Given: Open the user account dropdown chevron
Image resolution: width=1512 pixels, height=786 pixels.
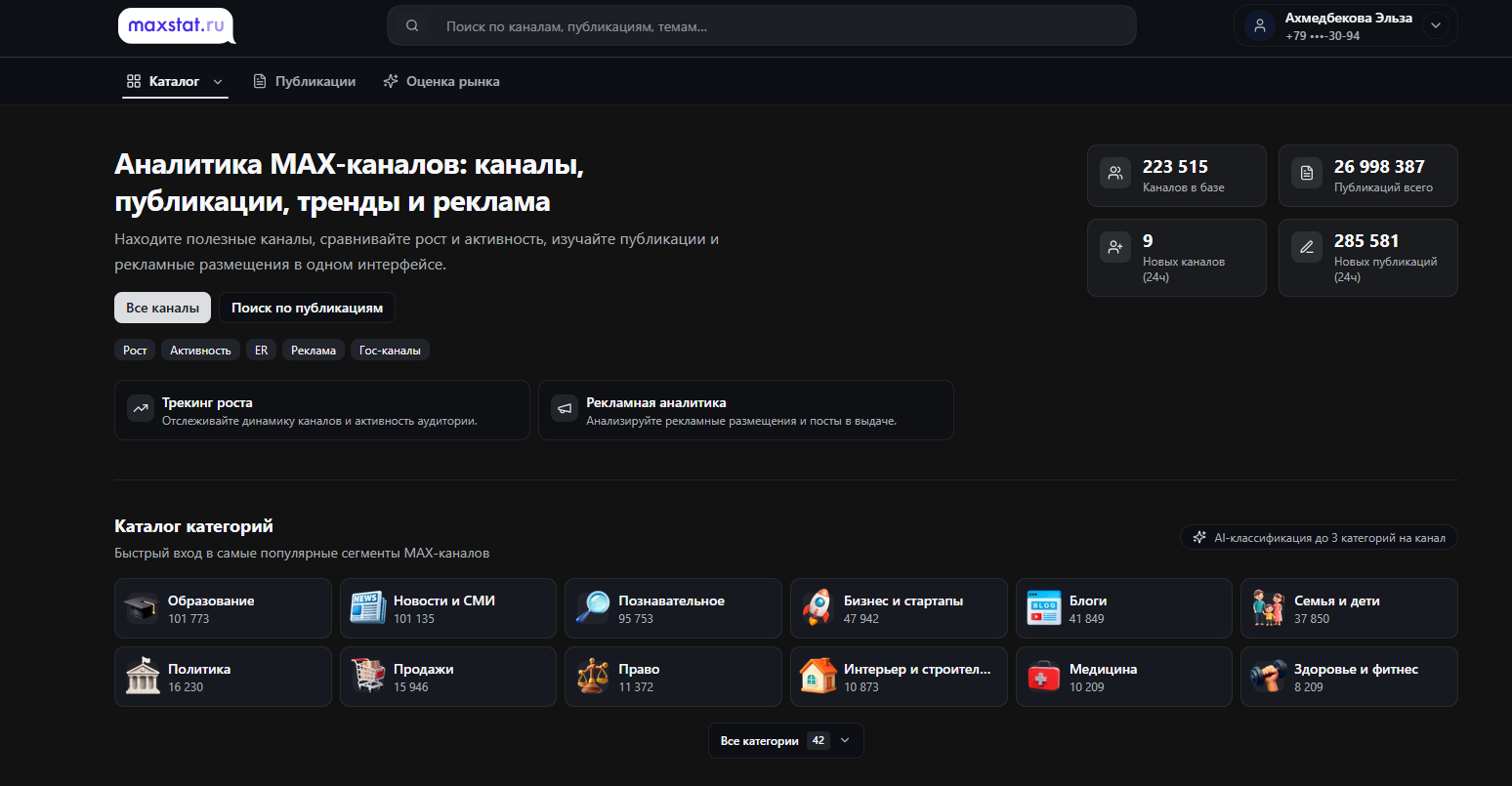Looking at the screenshot, I should (x=1435, y=26).
